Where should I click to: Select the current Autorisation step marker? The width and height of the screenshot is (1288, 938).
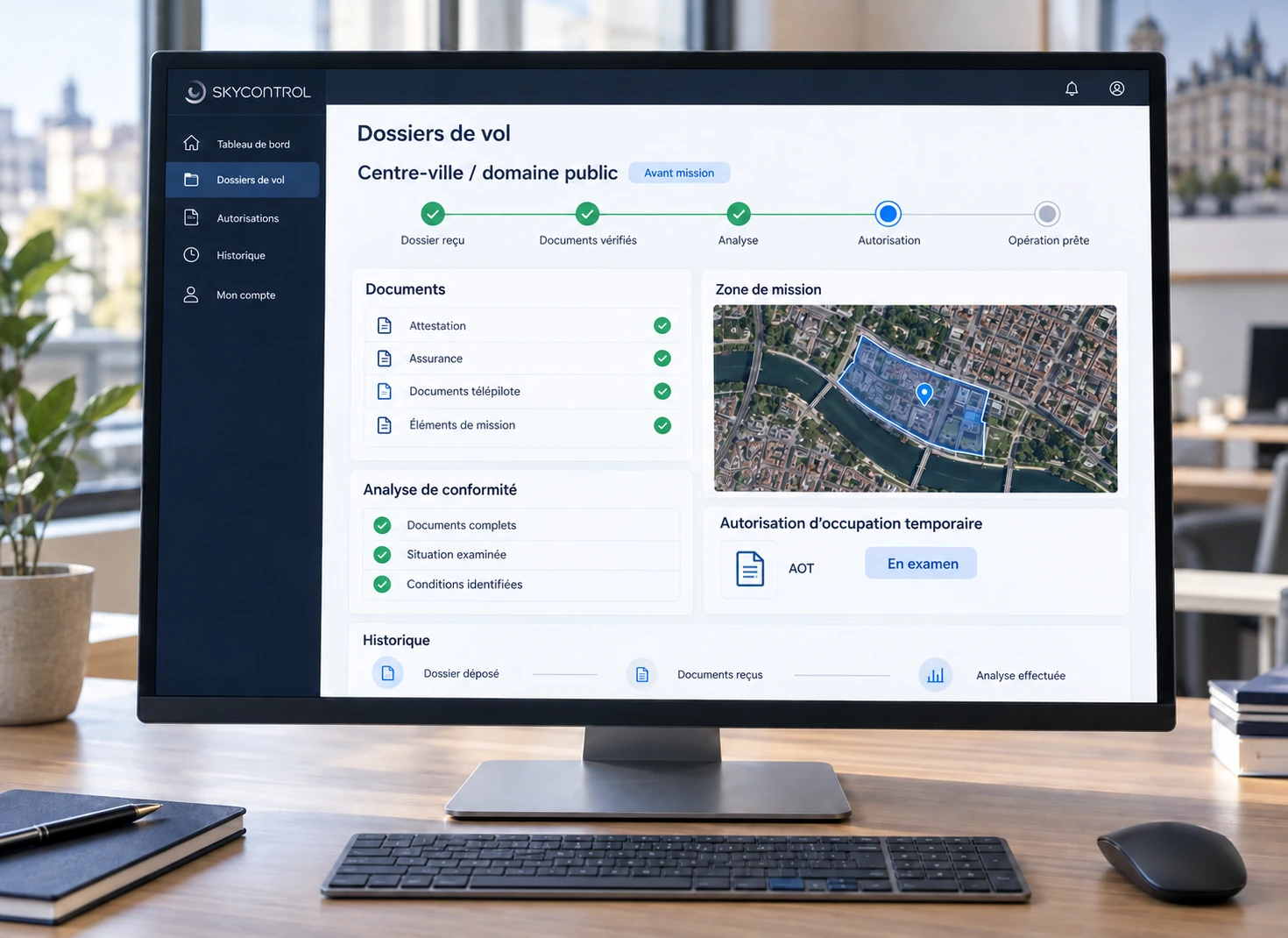(888, 214)
